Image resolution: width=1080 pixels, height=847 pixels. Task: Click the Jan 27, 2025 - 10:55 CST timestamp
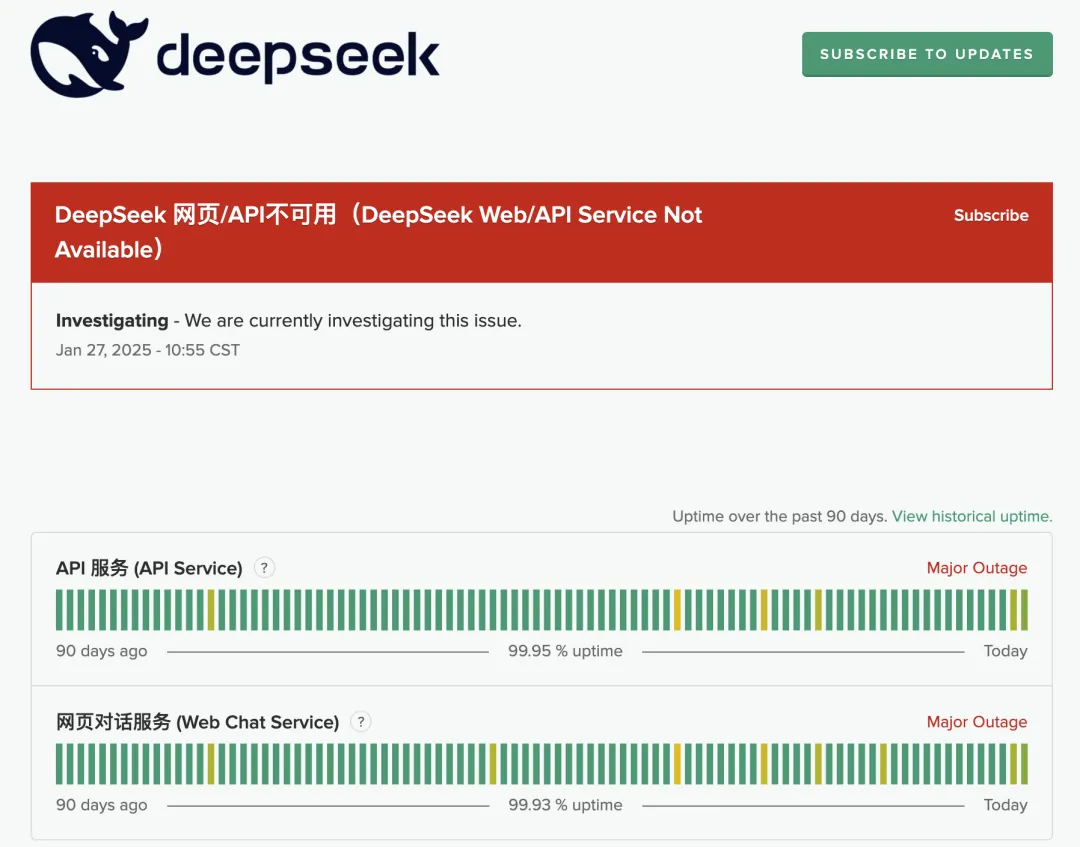pos(147,351)
